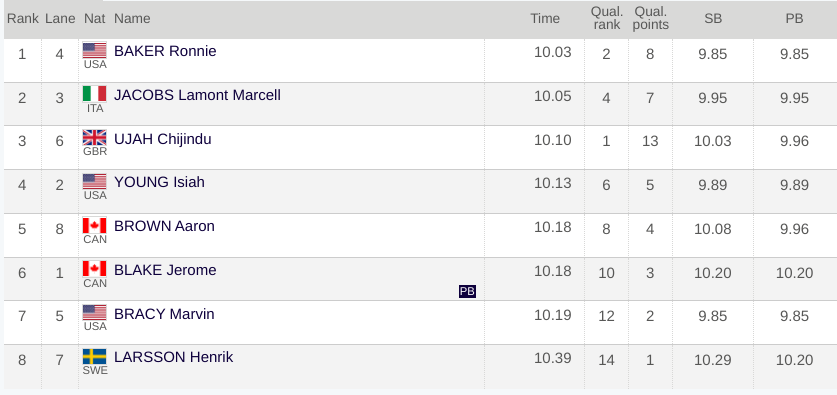
Task: Click the Rank column header
Action: [22, 19]
